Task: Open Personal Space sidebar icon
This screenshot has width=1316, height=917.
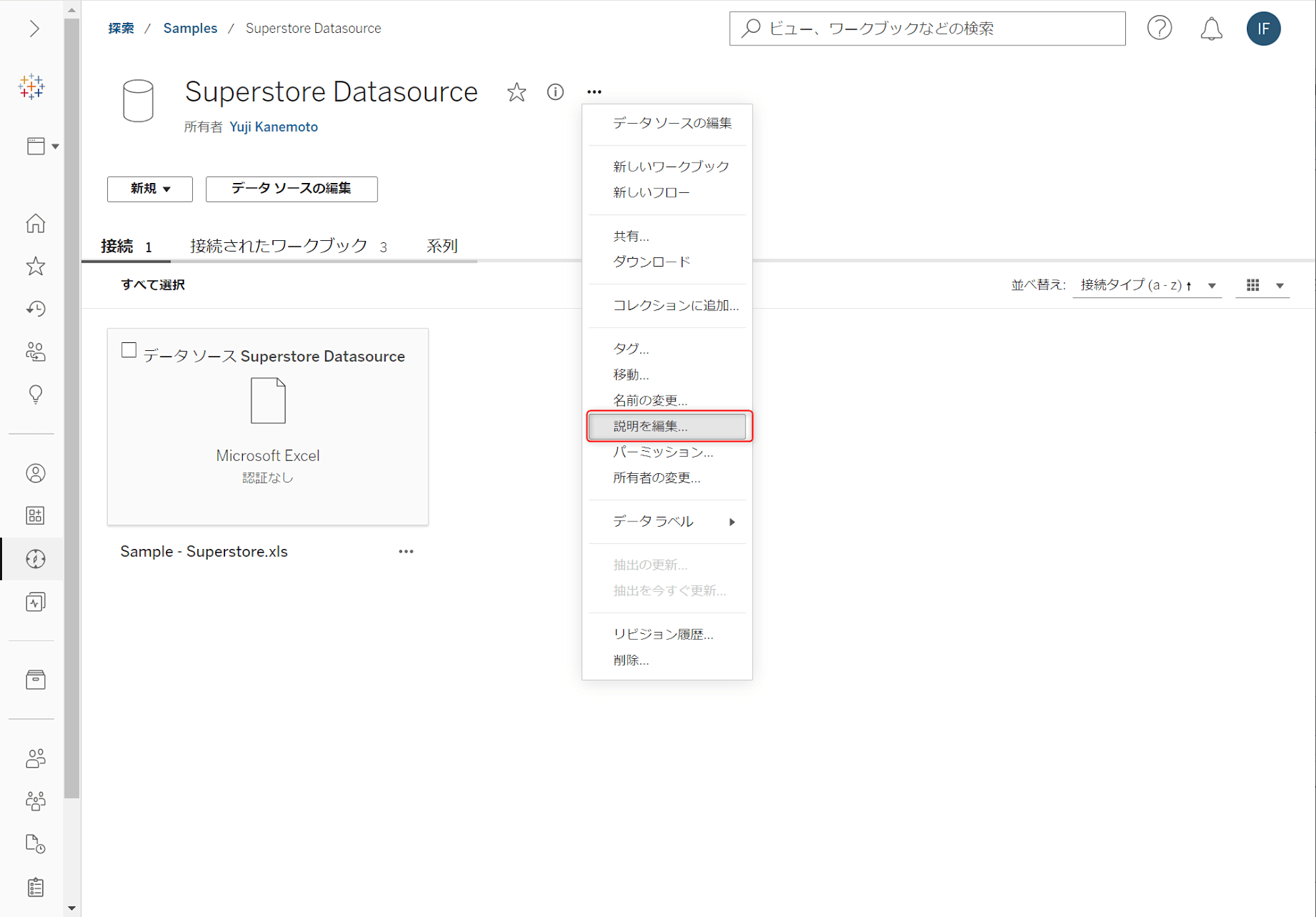Action: tap(36, 473)
